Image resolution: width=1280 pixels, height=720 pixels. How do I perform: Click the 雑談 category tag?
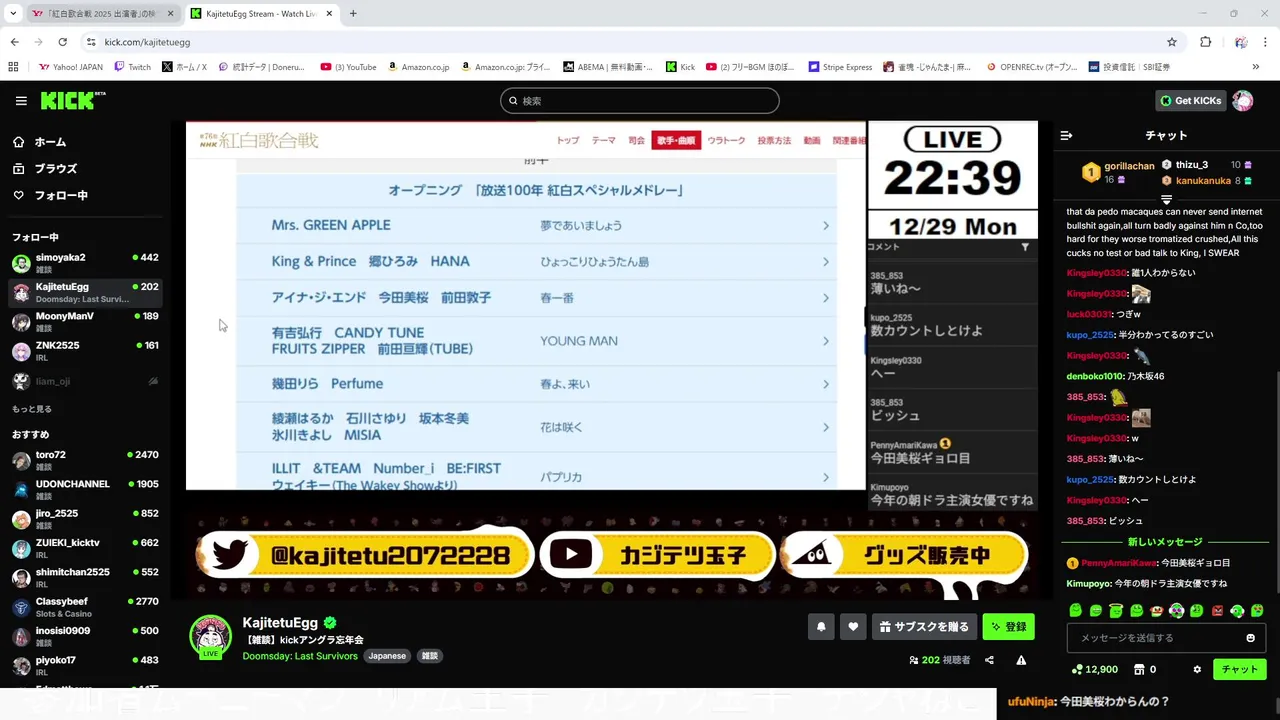point(429,656)
